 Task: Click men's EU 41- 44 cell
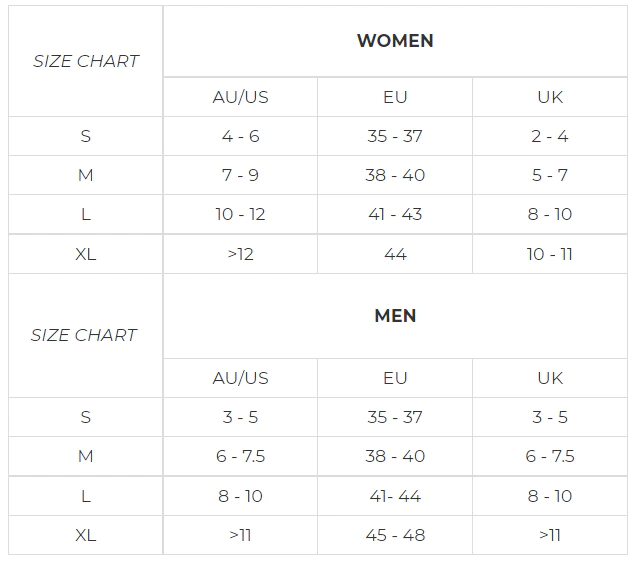tap(395, 496)
